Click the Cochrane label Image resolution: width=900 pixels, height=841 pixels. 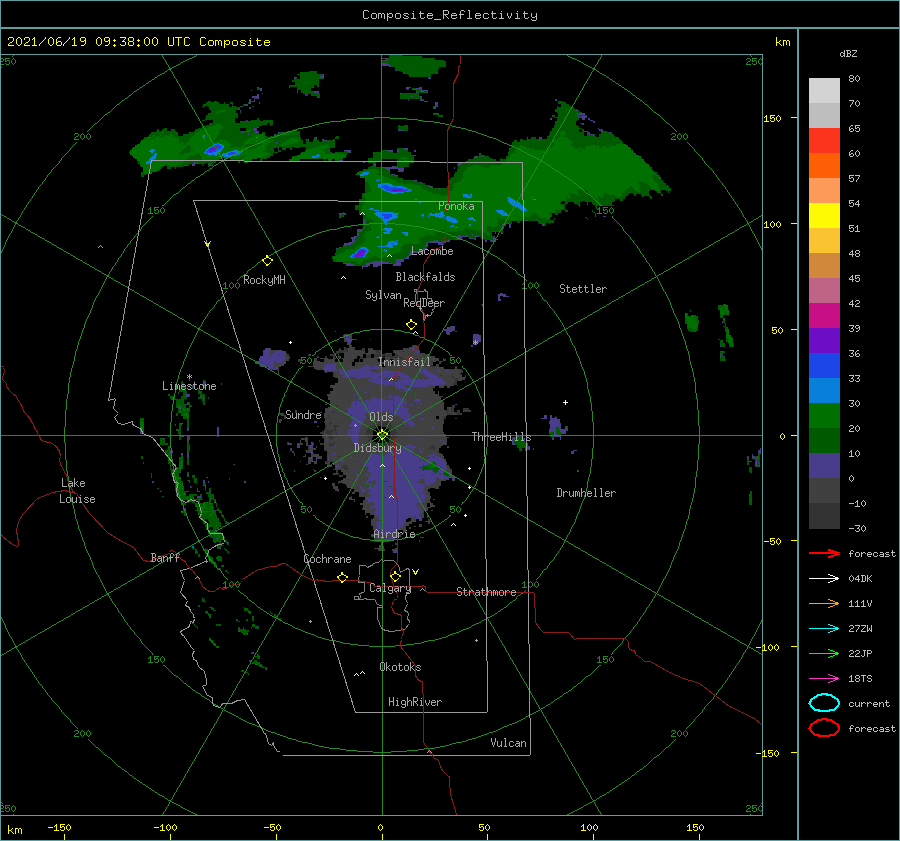[x=327, y=559]
